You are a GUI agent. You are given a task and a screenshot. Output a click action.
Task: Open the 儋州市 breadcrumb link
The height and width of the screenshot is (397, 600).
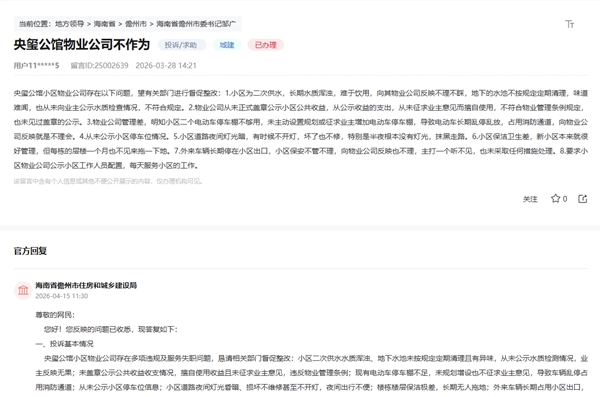coord(136,24)
